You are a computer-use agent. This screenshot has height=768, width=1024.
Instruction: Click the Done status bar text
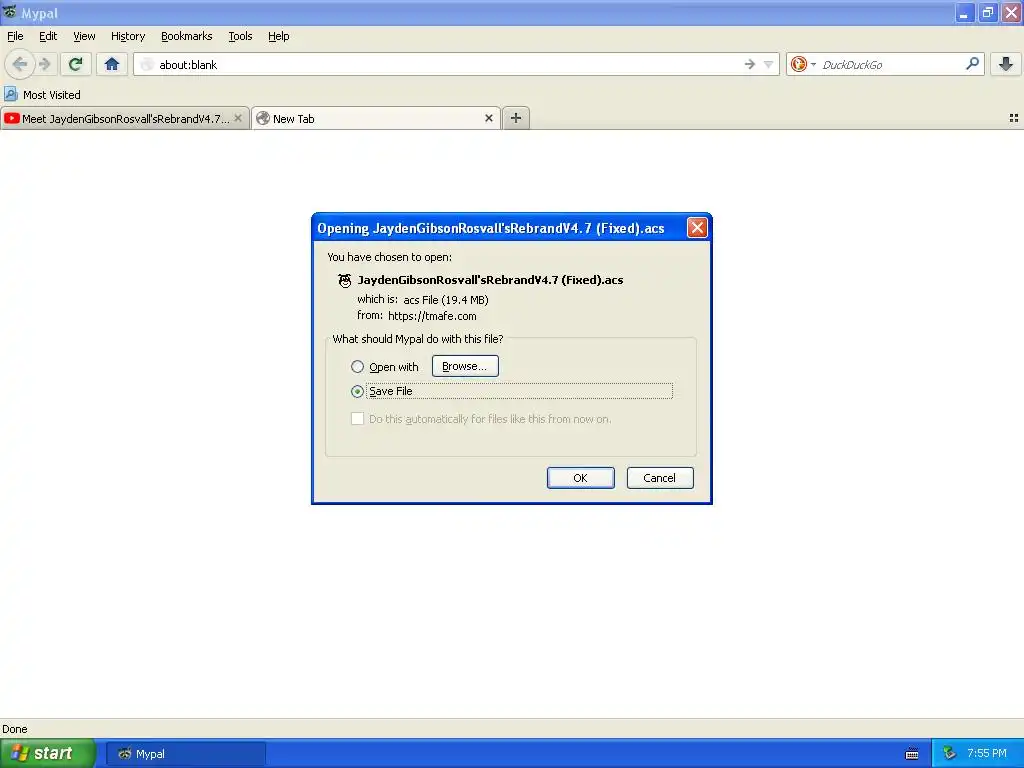click(x=14, y=729)
